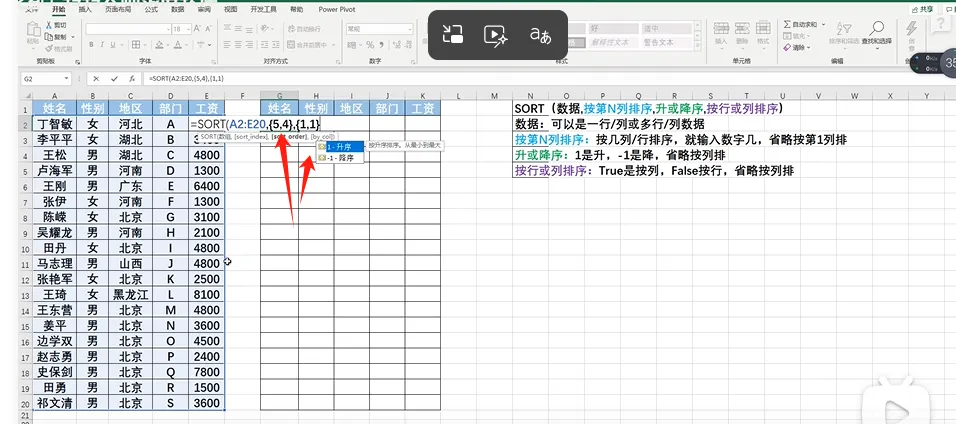Toggle center text horizontally
Image resolution: width=956 pixels, height=424 pixels.
tap(238, 45)
